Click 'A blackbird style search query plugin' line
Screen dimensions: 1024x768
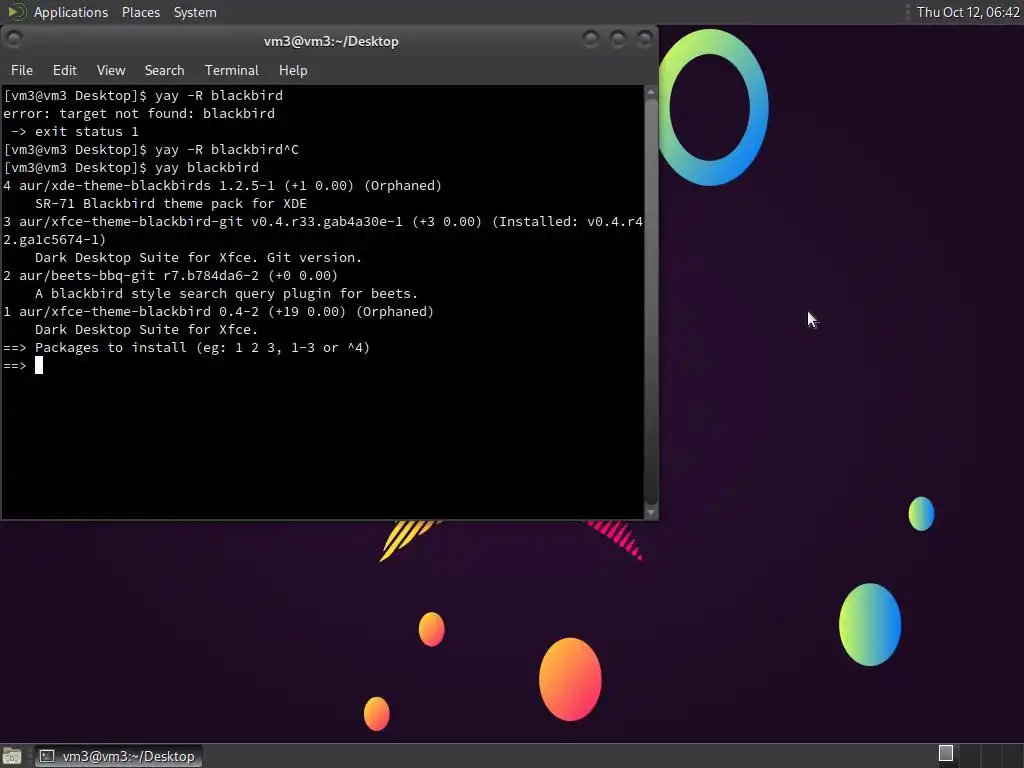click(226, 294)
